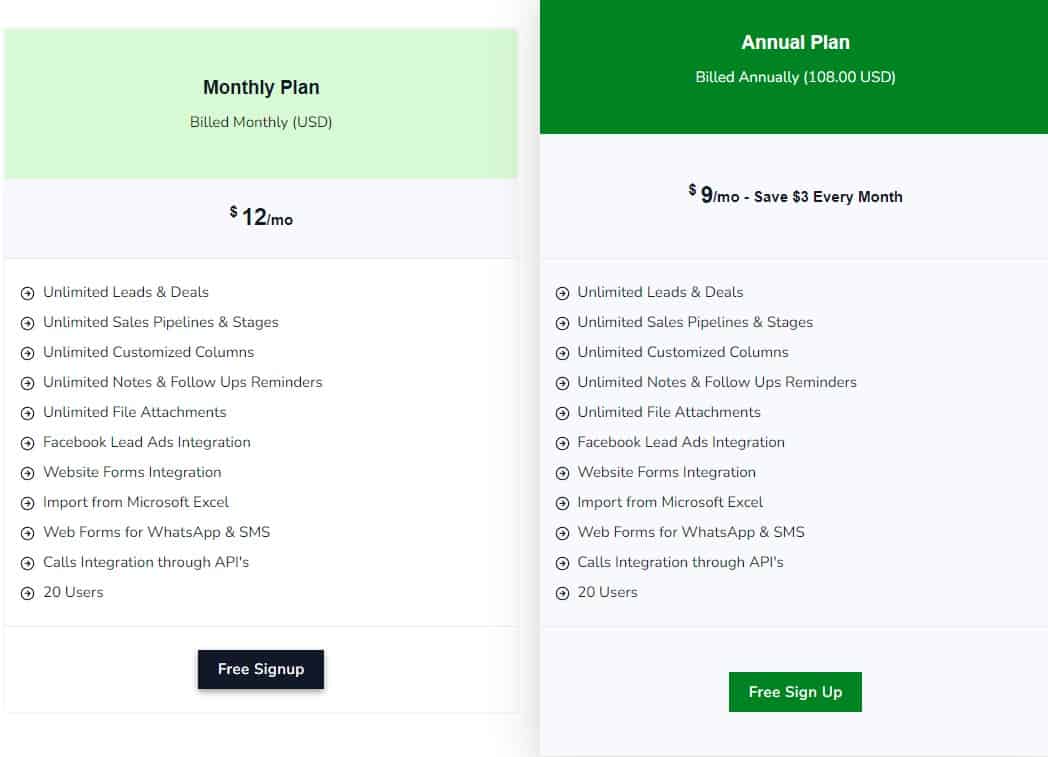Select the arrow icon next to Unlimited File Attachments
This screenshot has height=757, width=1048.
pos(27,413)
